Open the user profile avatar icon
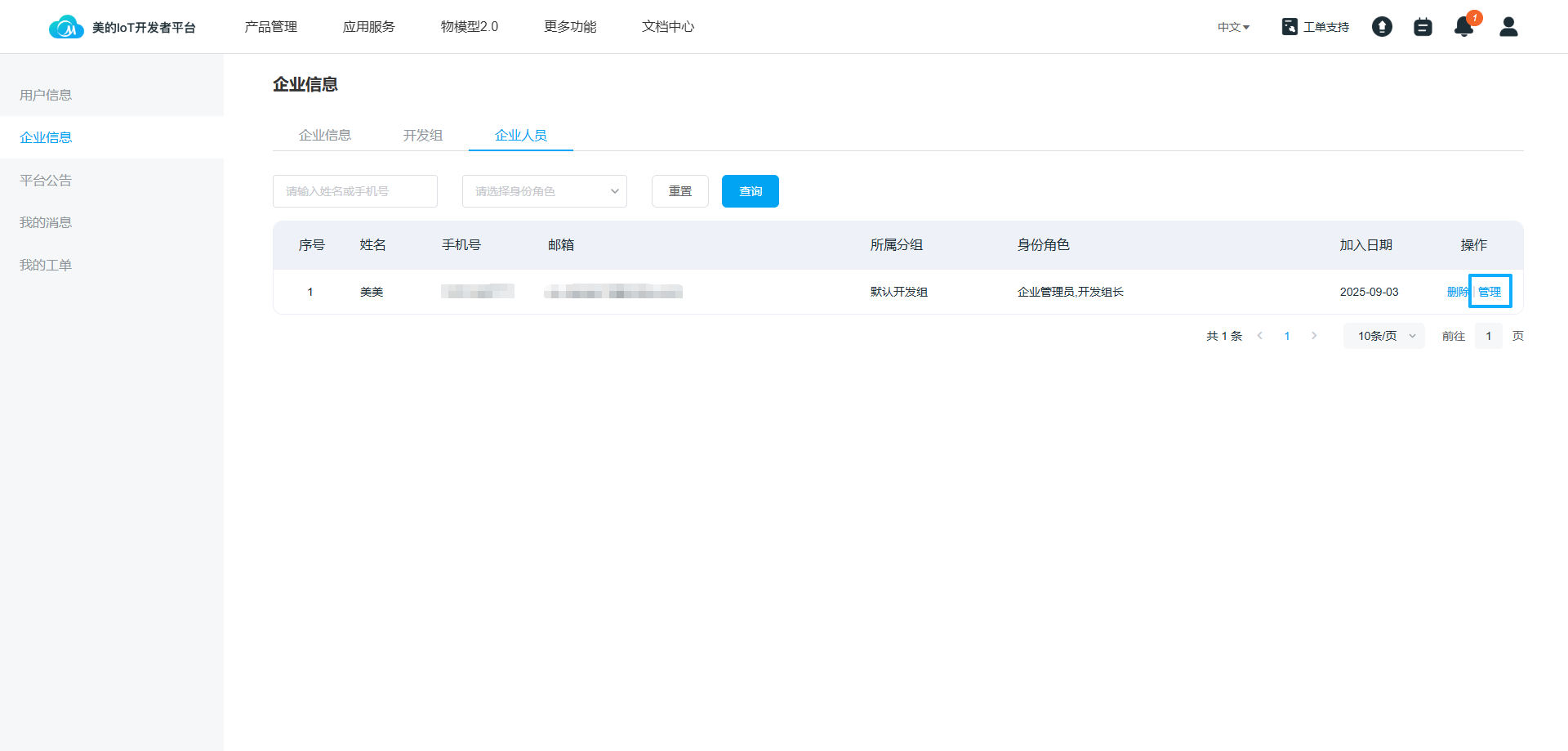 (x=1508, y=27)
